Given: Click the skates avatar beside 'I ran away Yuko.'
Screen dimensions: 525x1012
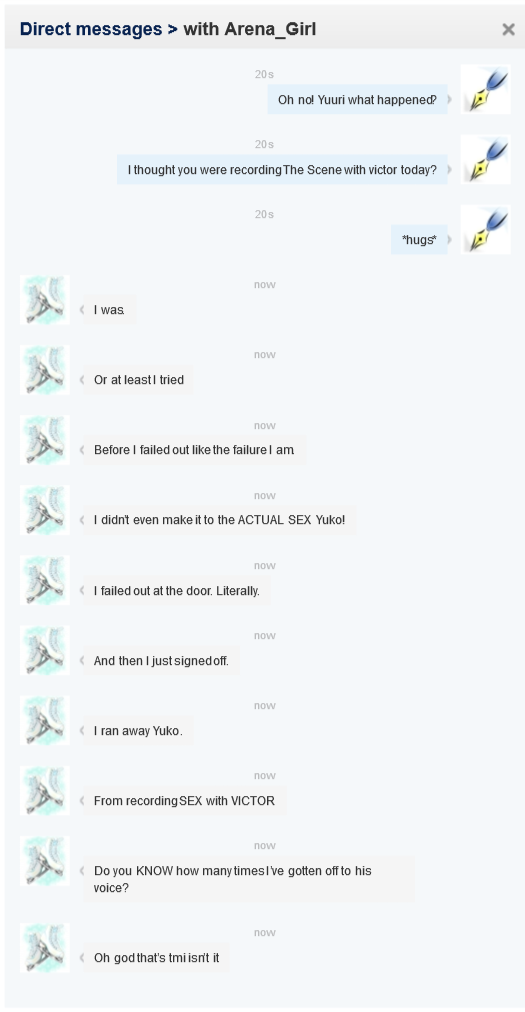Looking at the screenshot, I should click(45, 721).
